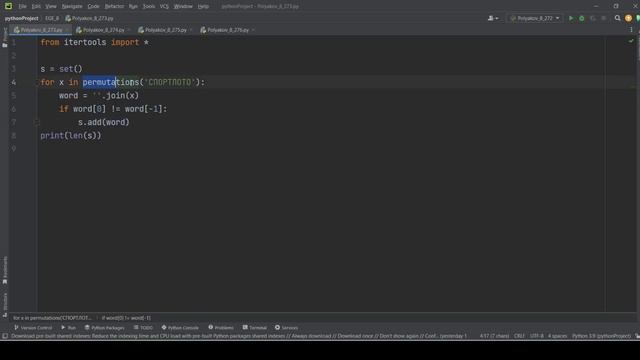This screenshot has width=640, height=360.
Task: Click the 4 spaces indent indicator
Action: [557, 336]
